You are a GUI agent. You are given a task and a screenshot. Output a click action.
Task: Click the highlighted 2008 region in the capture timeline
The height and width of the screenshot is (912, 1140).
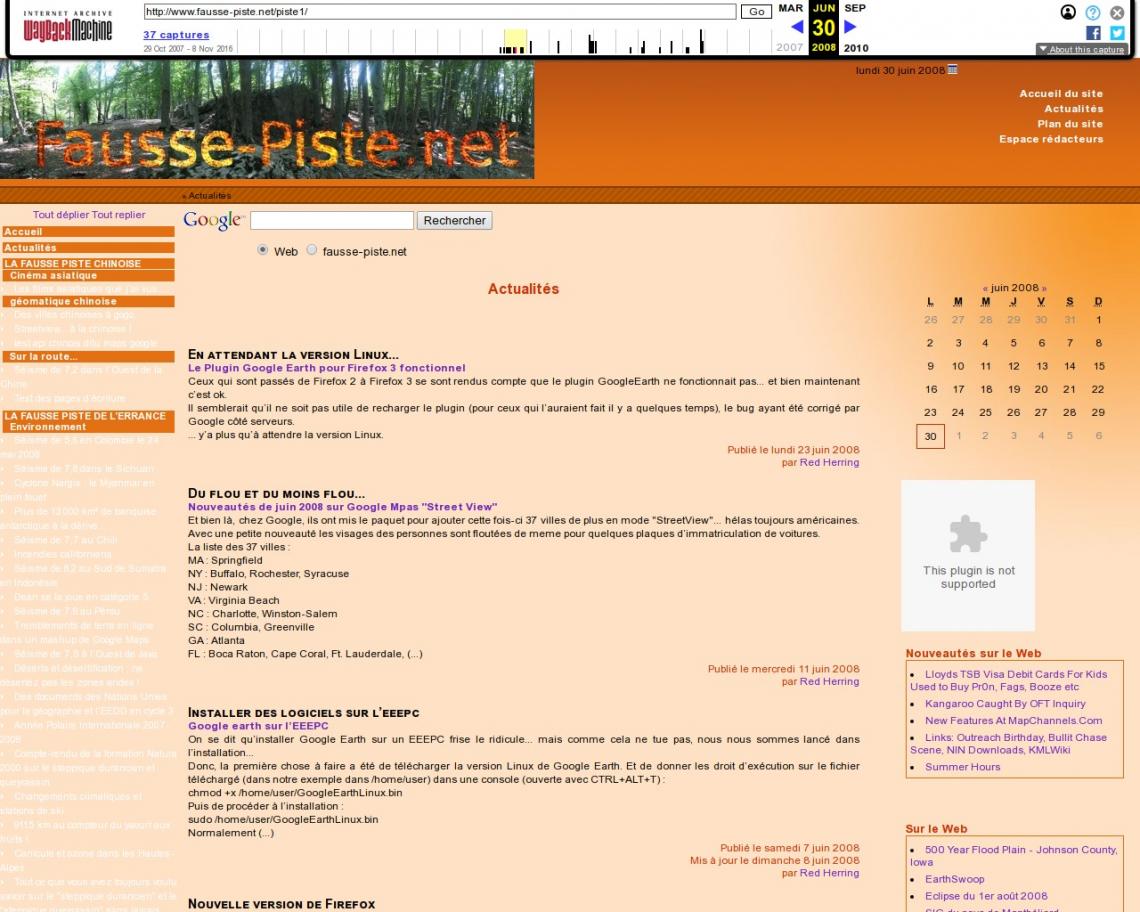[x=515, y=41]
